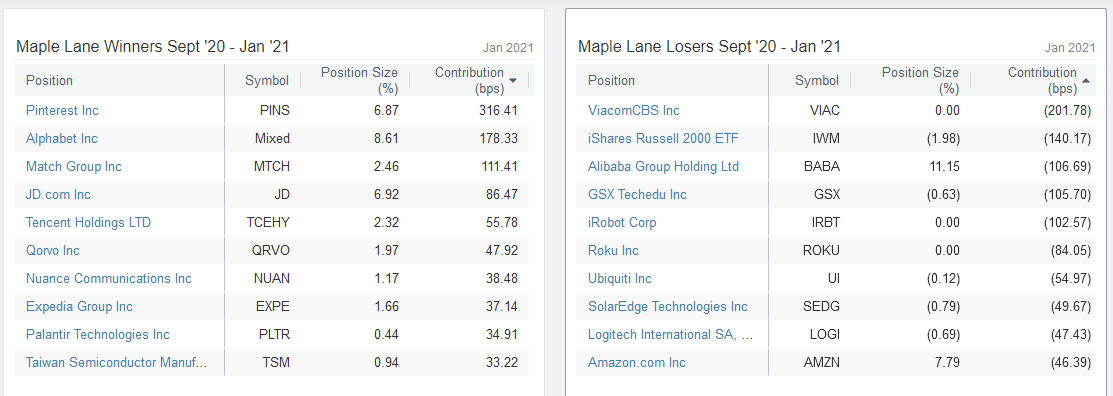This screenshot has width=1113, height=396.
Task: Sort Losers table by Symbol header
Action: tap(816, 80)
